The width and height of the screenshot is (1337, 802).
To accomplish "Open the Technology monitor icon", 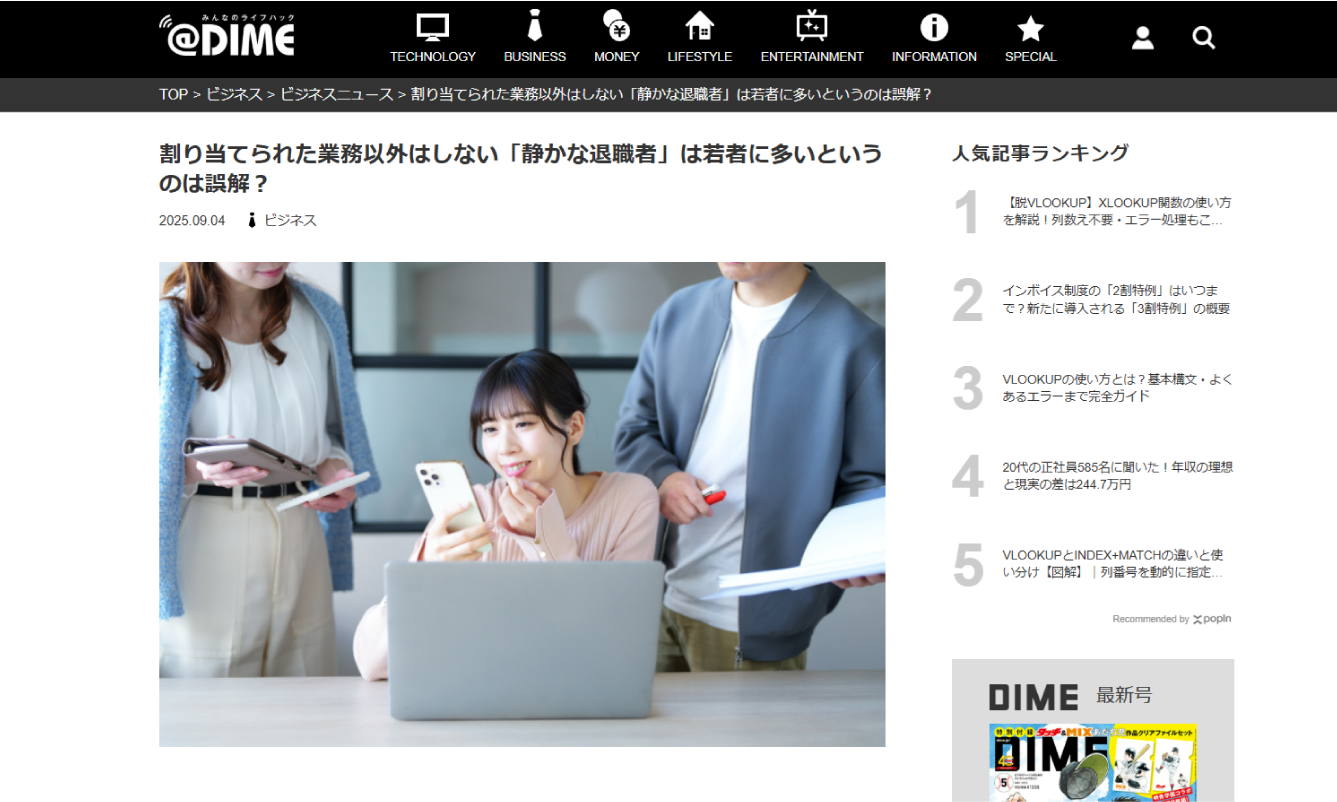I will click(x=432, y=27).
